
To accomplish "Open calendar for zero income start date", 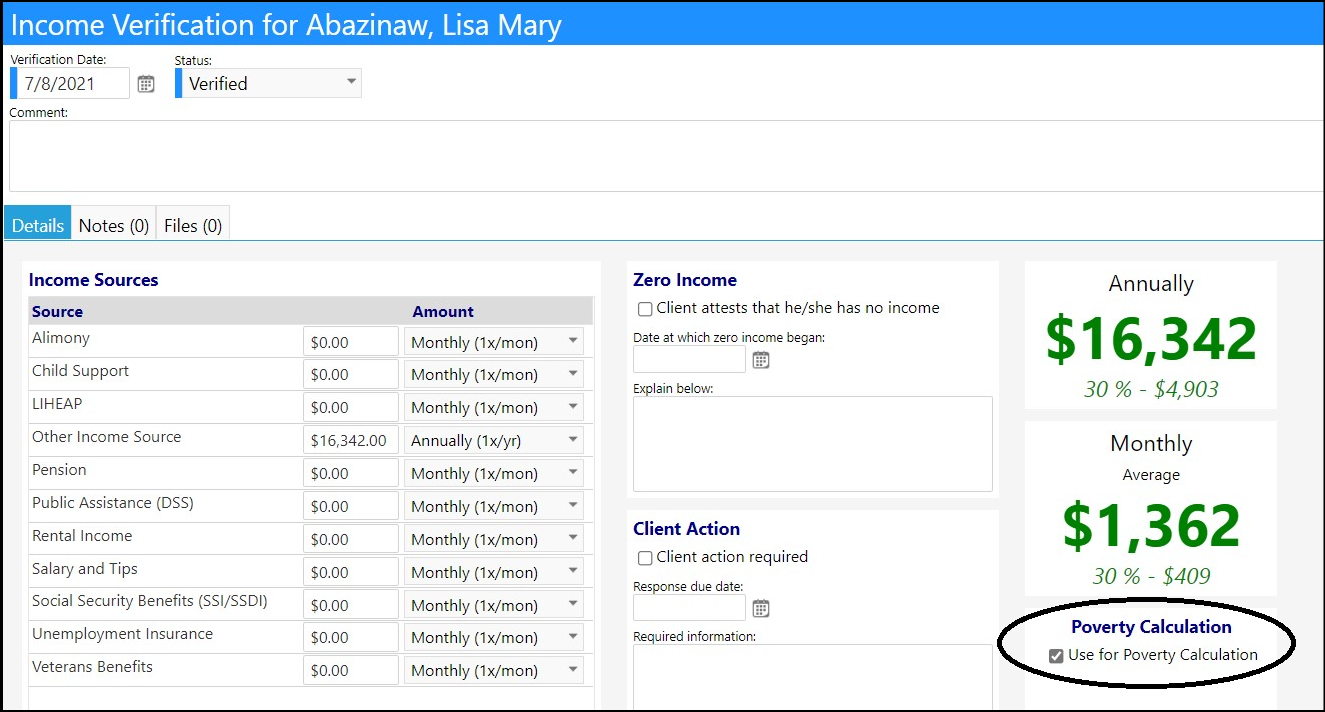I will click(761, 360).
